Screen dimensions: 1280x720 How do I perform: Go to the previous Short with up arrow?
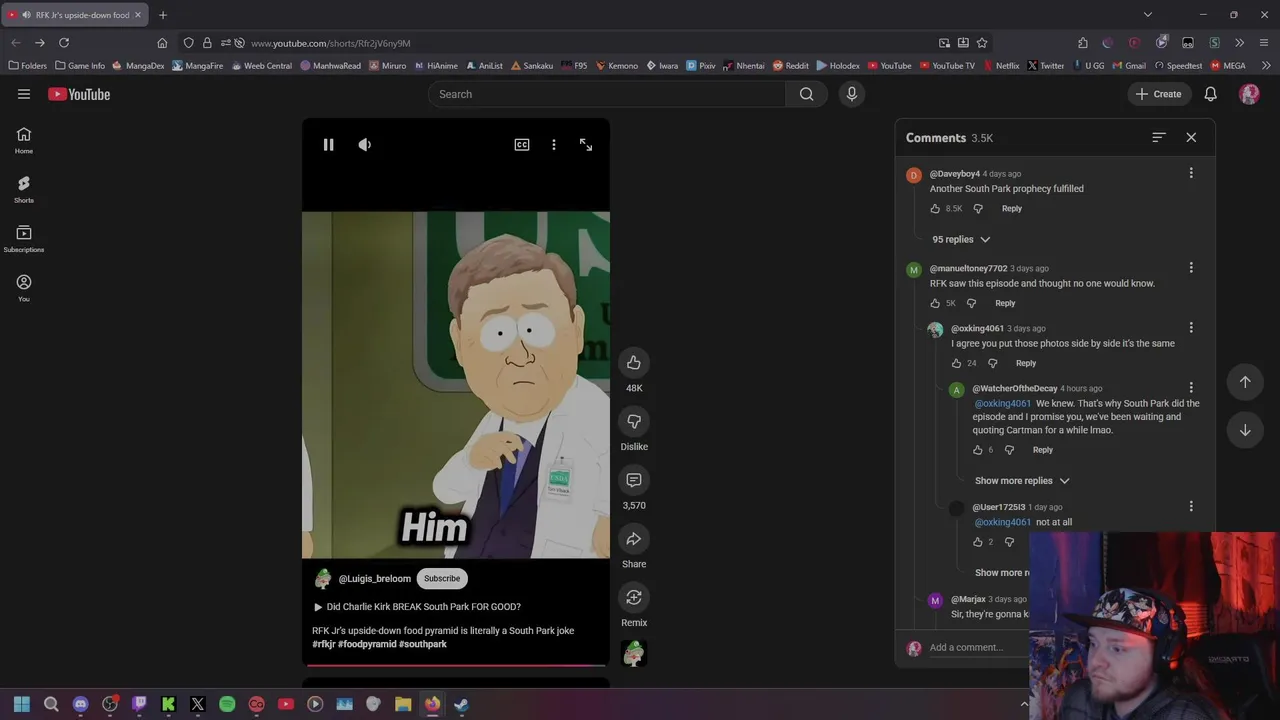(x=1245, y=381)
